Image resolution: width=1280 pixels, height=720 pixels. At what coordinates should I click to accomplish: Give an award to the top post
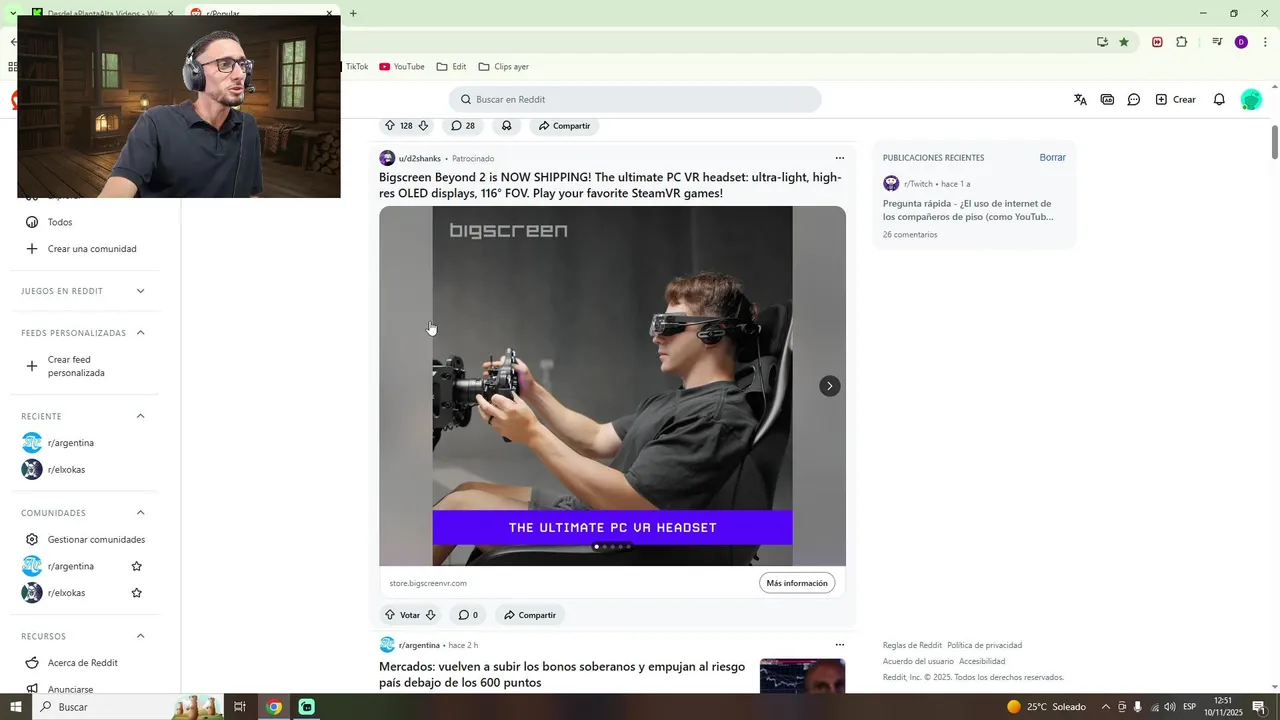click(x=507, y=126)
